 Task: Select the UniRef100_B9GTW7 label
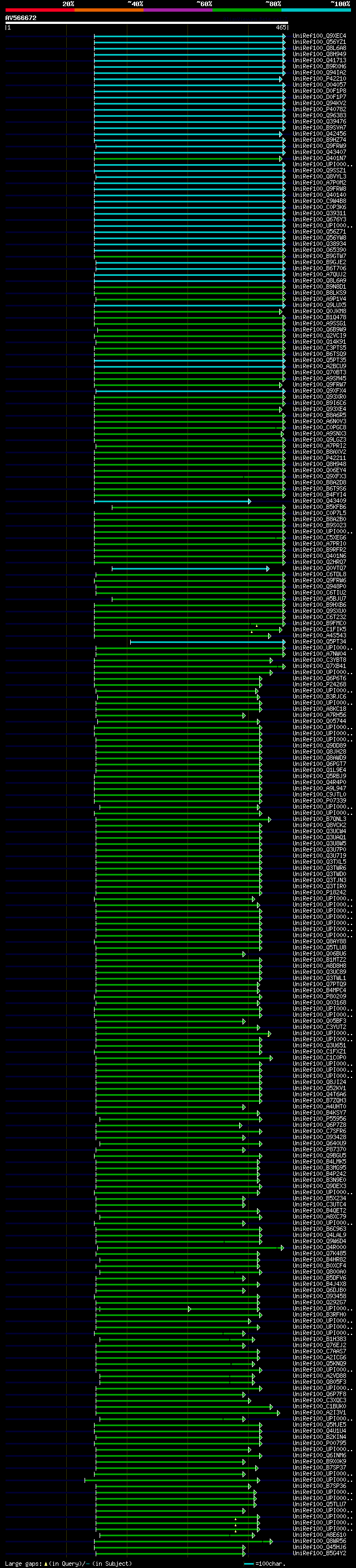point(319,257)
